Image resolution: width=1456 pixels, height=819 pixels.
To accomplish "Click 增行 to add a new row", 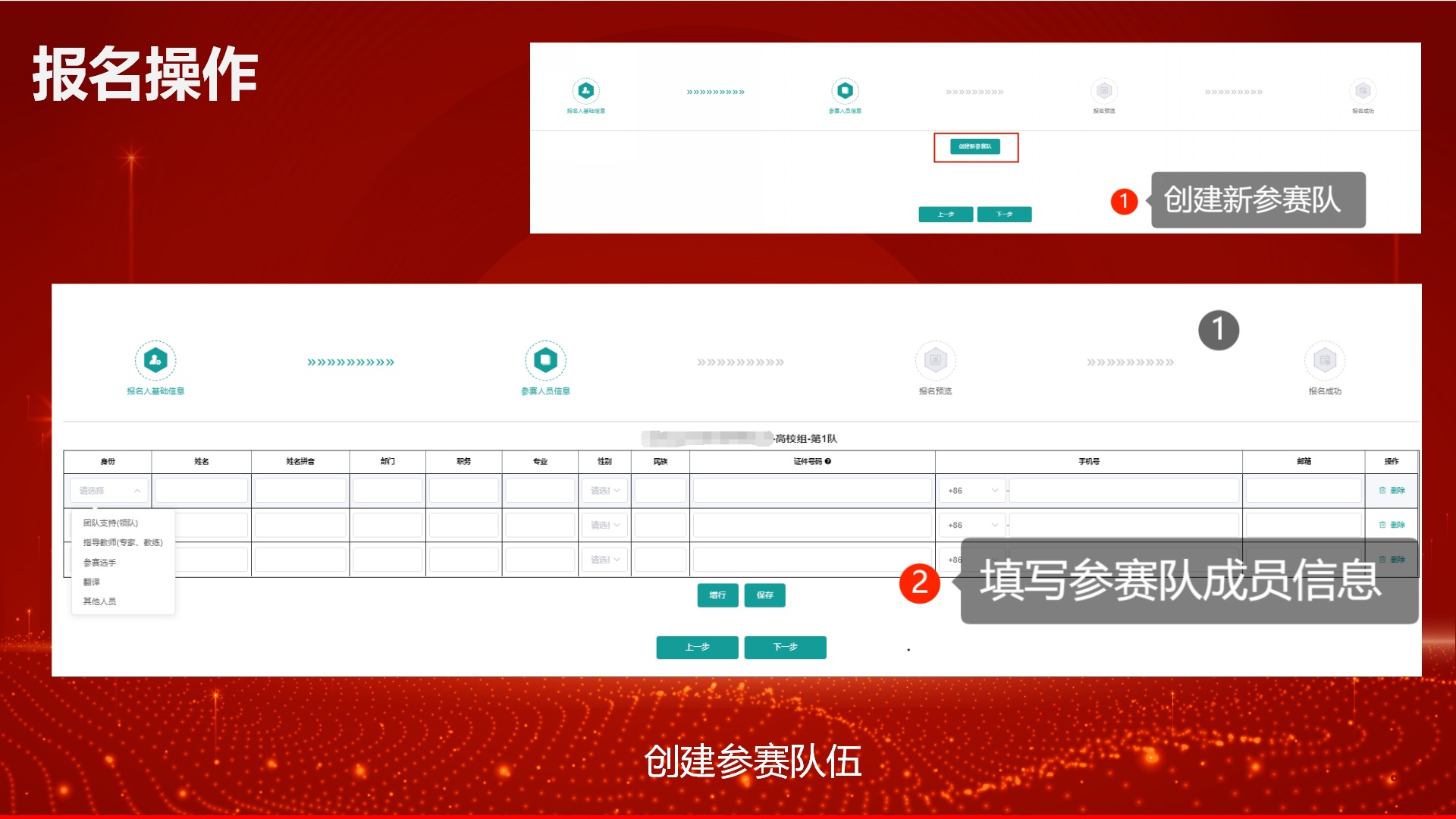I will [717, 595].
